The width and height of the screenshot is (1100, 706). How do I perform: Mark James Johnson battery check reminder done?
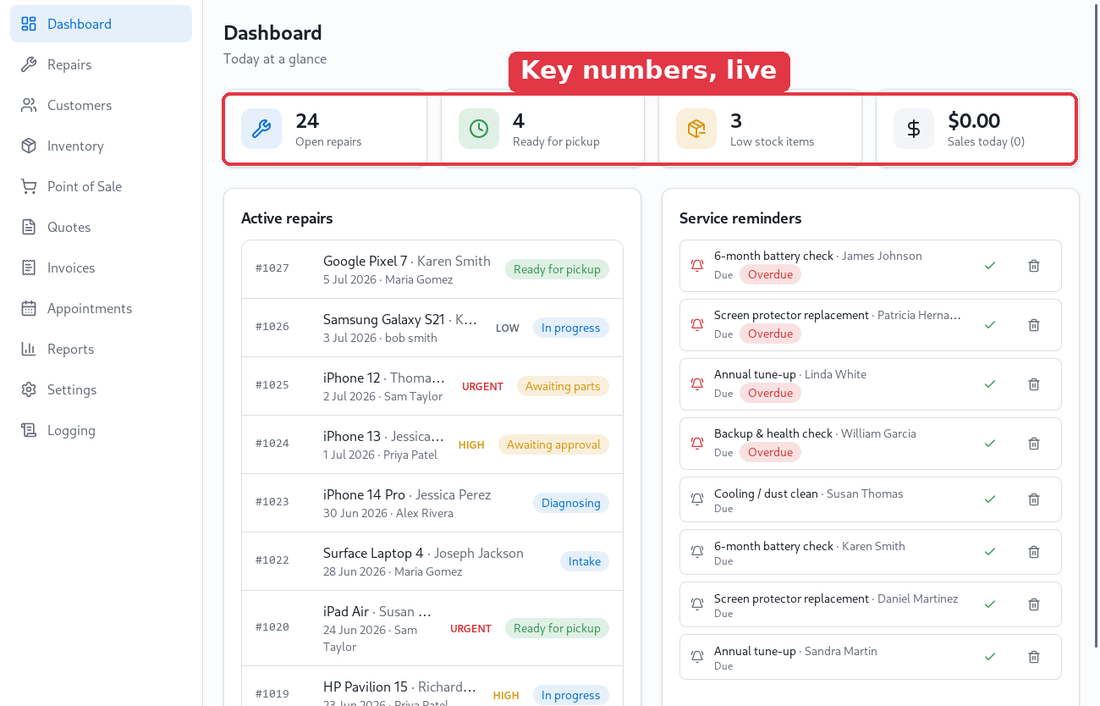[990, 266]
